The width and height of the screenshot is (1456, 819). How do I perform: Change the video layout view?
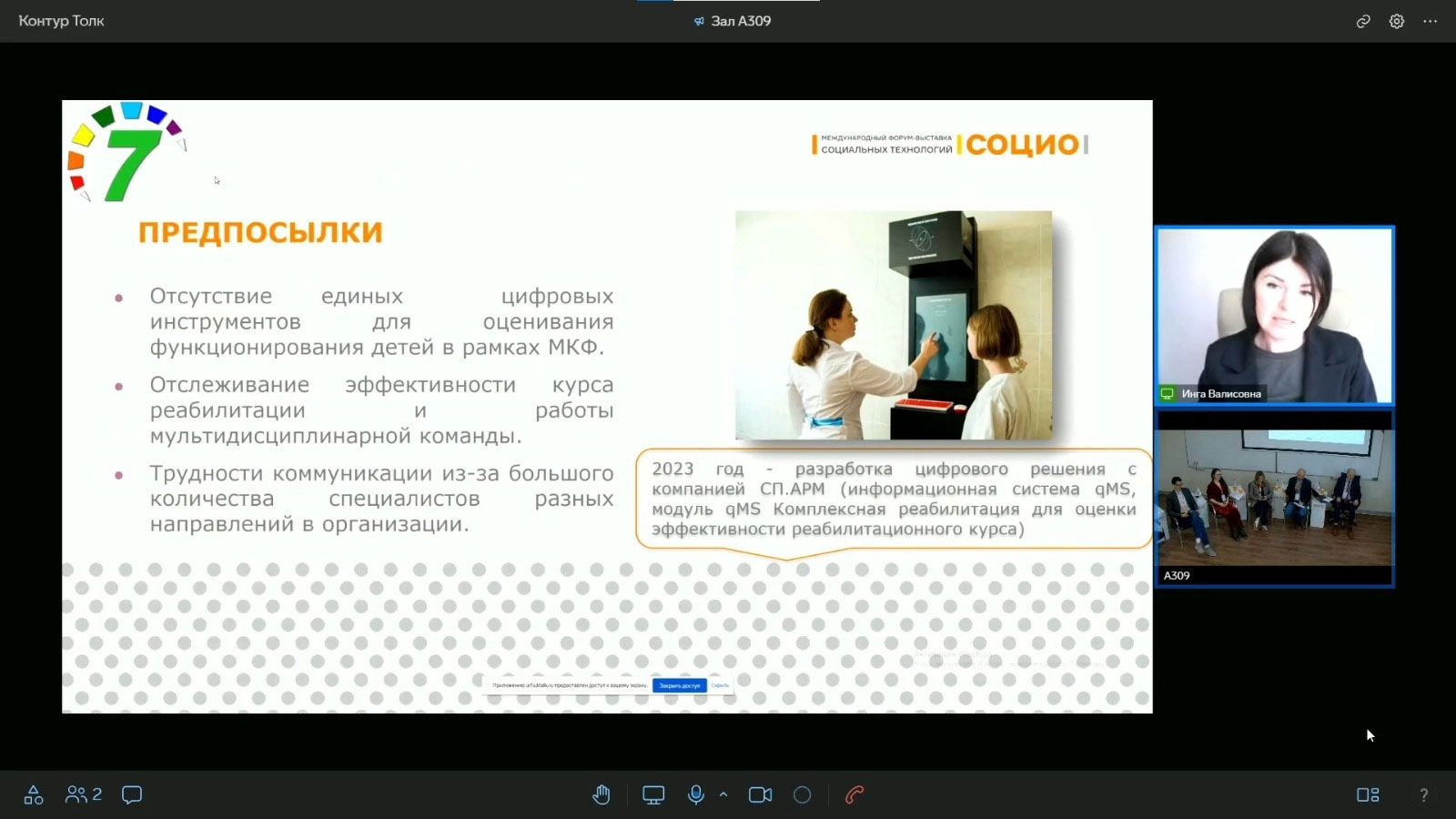[x=1368, y=794]
